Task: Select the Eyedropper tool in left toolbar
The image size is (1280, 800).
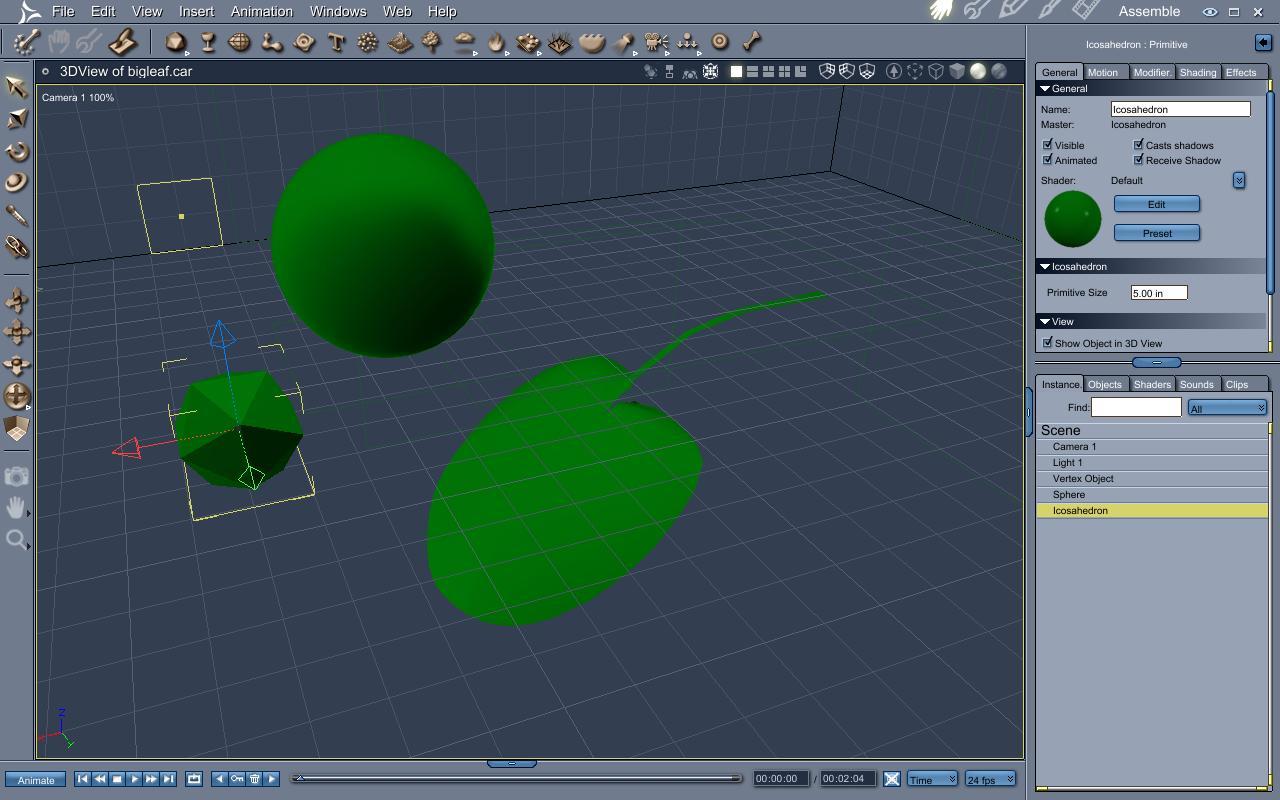Action: (16, 215)
